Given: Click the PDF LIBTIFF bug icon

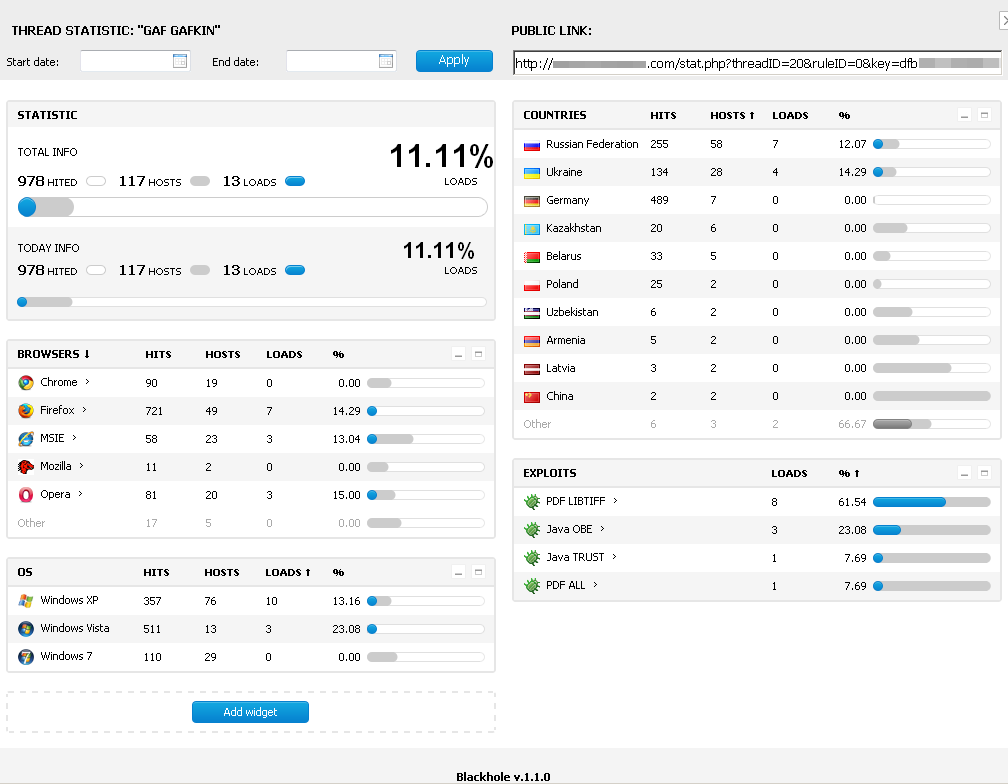Looking at the screenshot, I should [x=532, y=502].
